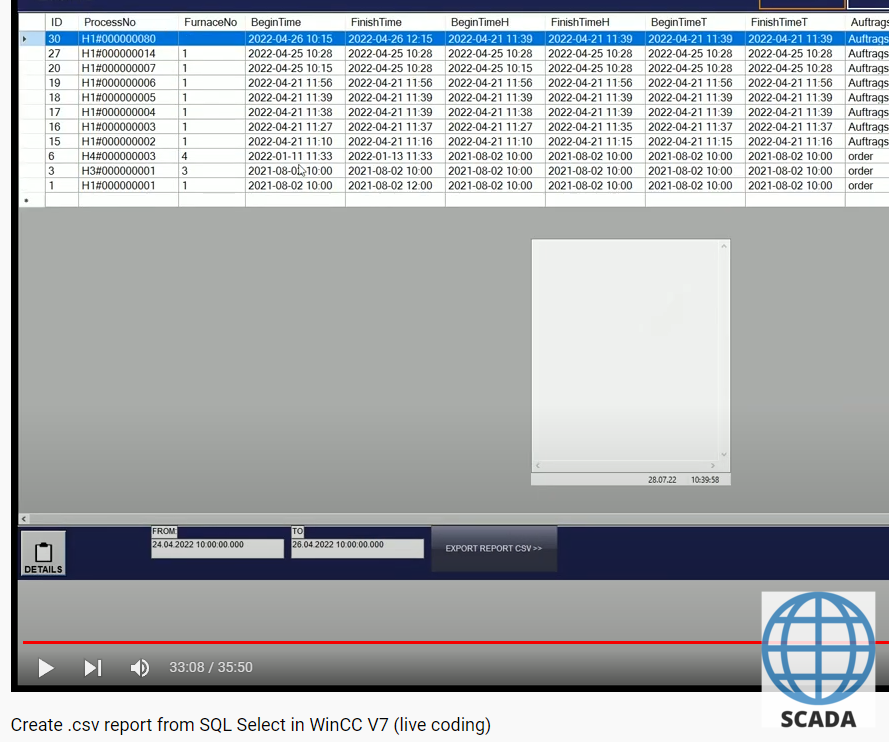Click the 28.07.22 date in the panel status bar
The image size is (889, 742).
click(661, 480)
